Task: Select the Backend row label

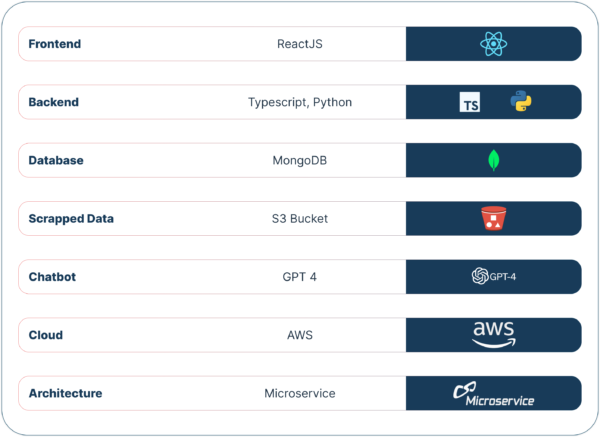Action: [x=54, y=102]
